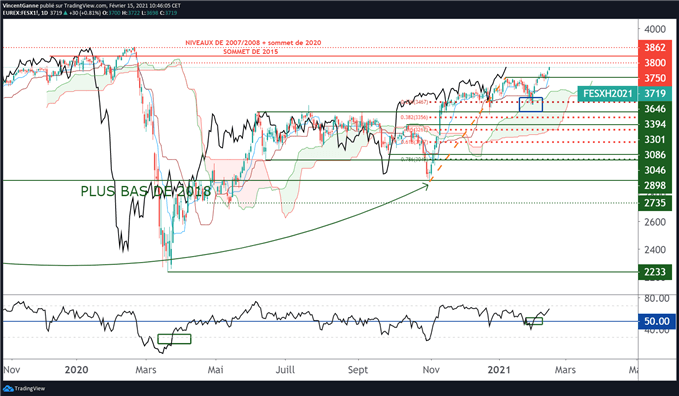Select the 'SOMMET DE 2015' annotation
The height and width of the screenshot is (396, 679).
[251, 52]
